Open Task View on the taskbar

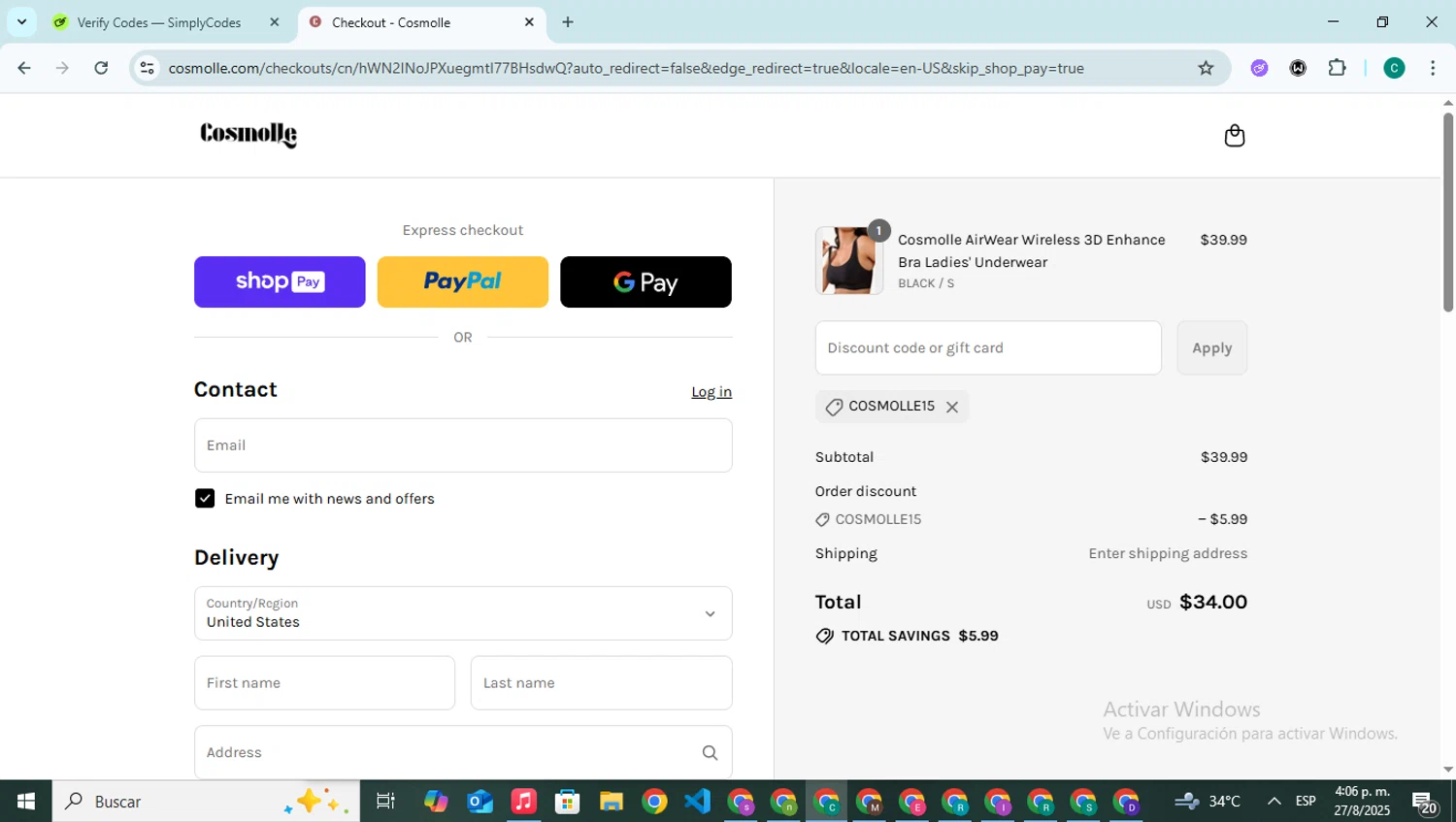click(385, 802)
